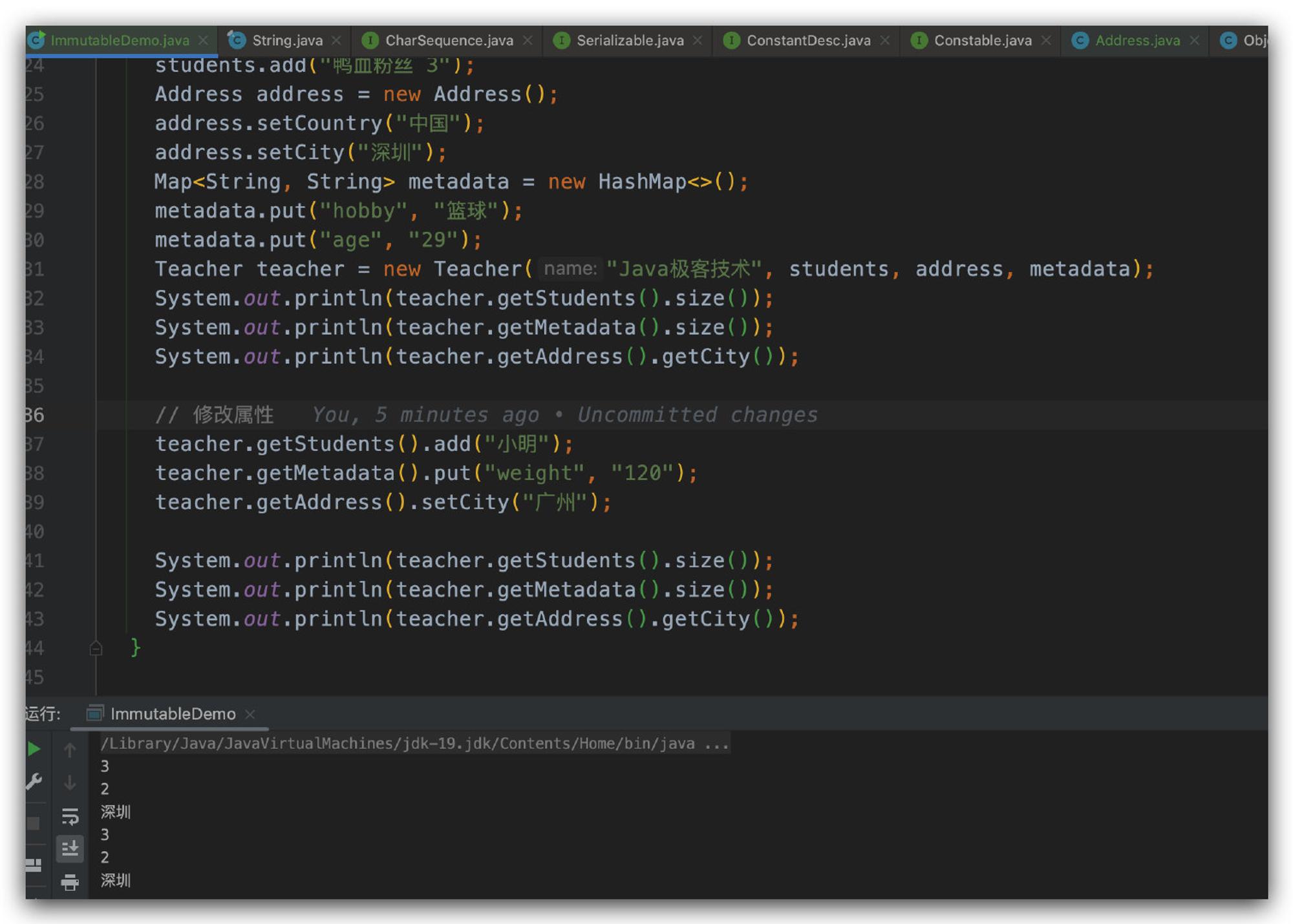Click the "广州" string in setCity on line 39
This screenshot has height=924, width=1293.
pyautogui.click(x=555, y=502)
